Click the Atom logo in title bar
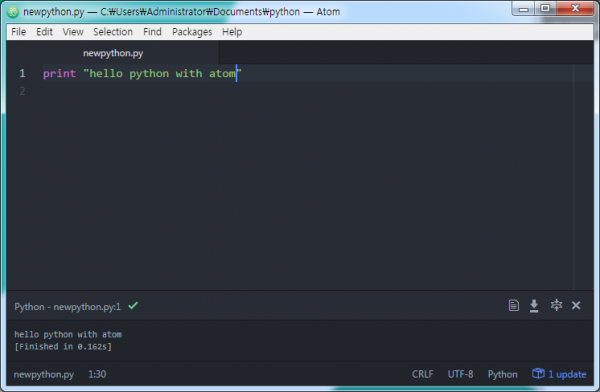This screenshot has height=392, width=600. pyautogui.click(x=13, y=12)
